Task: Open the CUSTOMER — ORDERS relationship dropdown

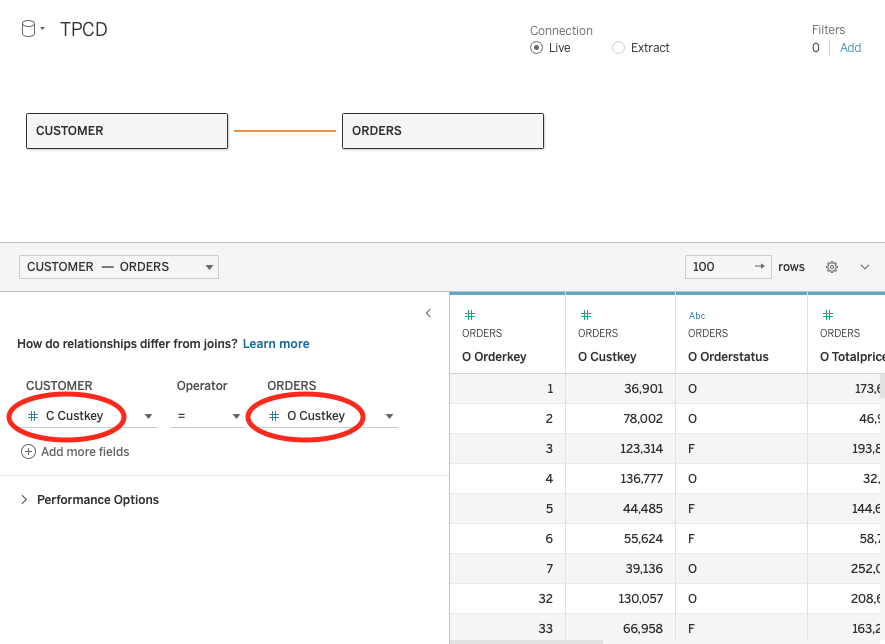Action: (x=206, y=266)
